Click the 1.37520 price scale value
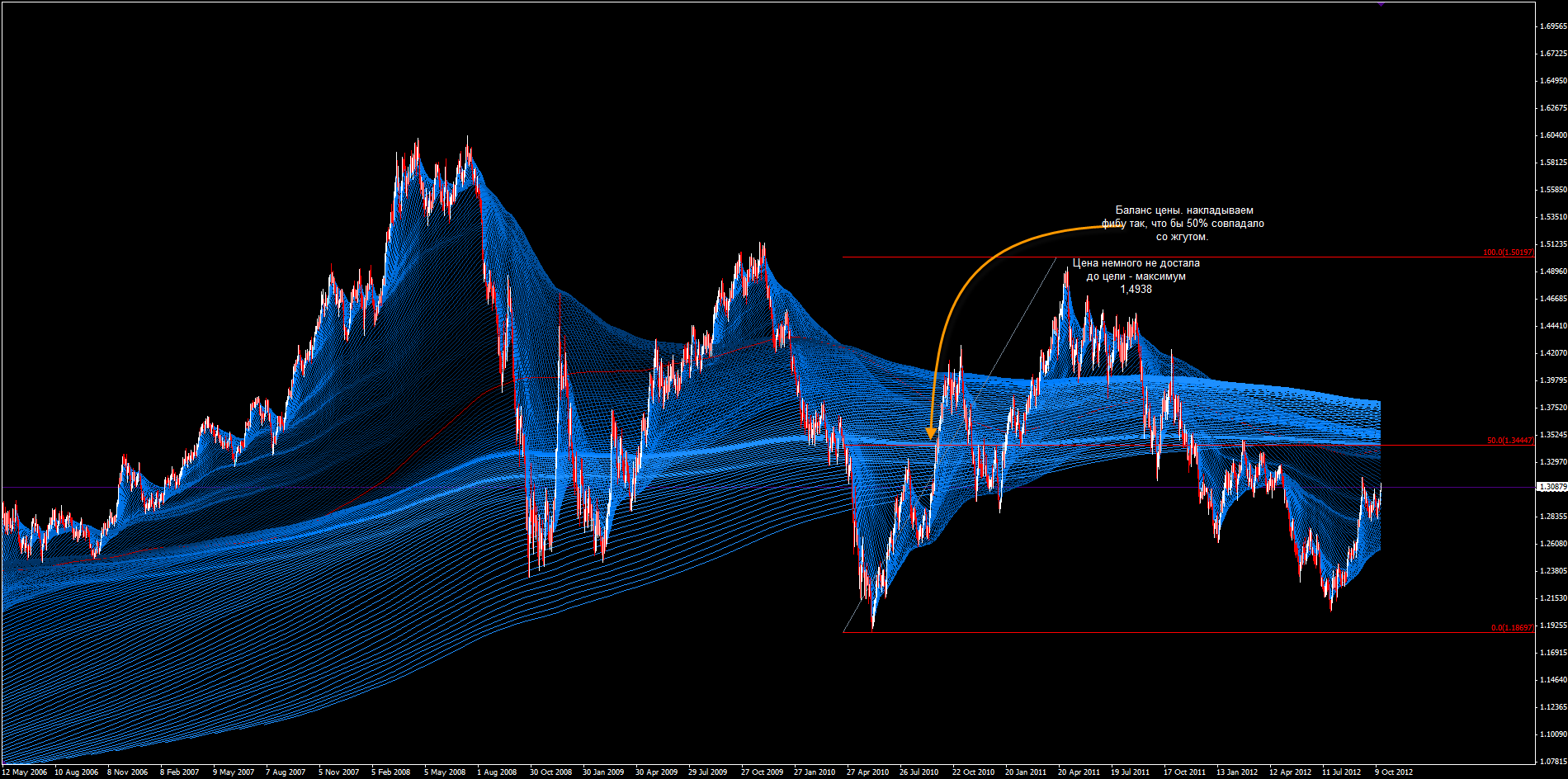Screen dimensions: 1568x779 1553,408
